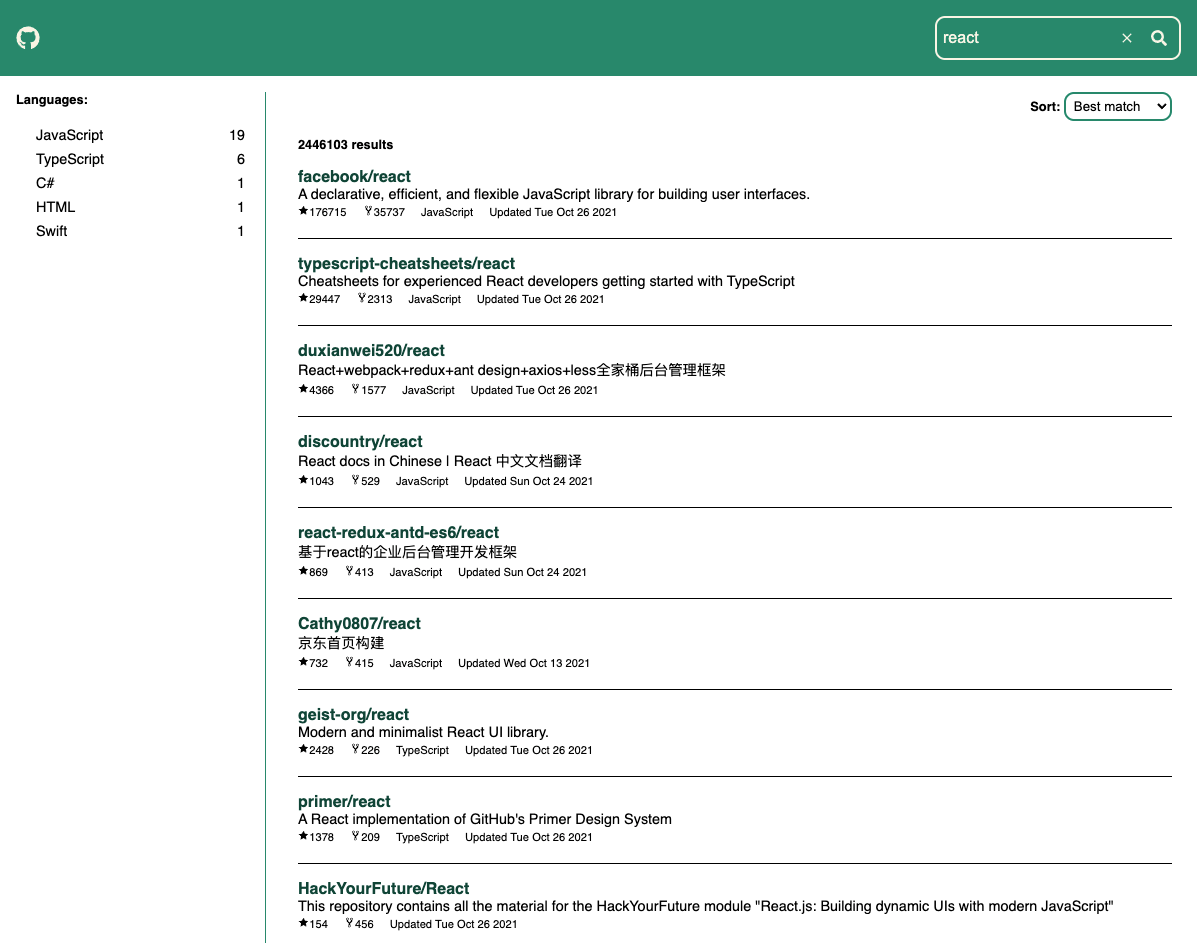Click "React docs in Chinese" description
This screenshot has height=943, width=1197.
pos(440,460)
